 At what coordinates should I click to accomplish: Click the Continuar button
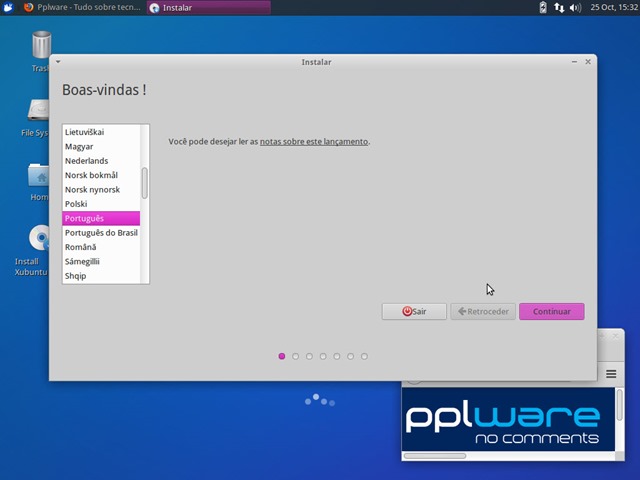(x=551, y=311)
